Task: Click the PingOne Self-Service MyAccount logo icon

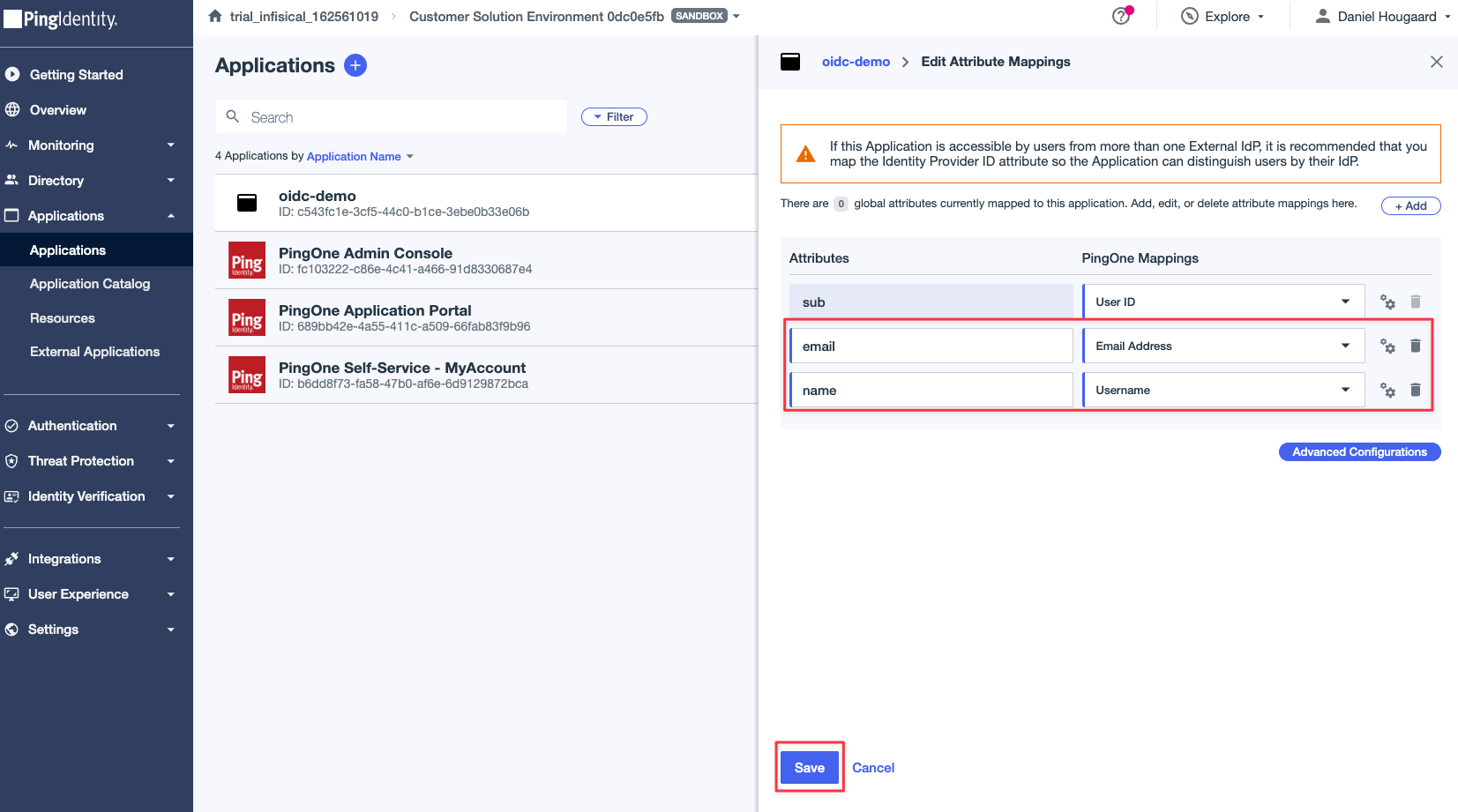Action: (247, 375)
